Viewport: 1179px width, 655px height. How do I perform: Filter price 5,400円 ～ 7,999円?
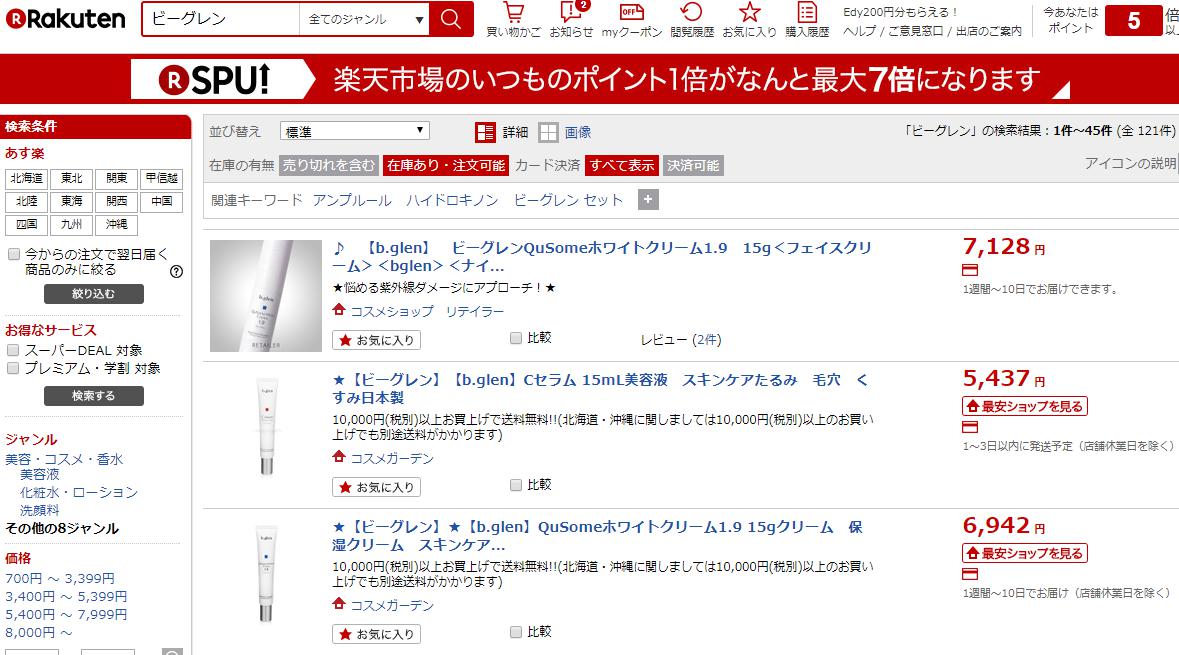point(66,614)
